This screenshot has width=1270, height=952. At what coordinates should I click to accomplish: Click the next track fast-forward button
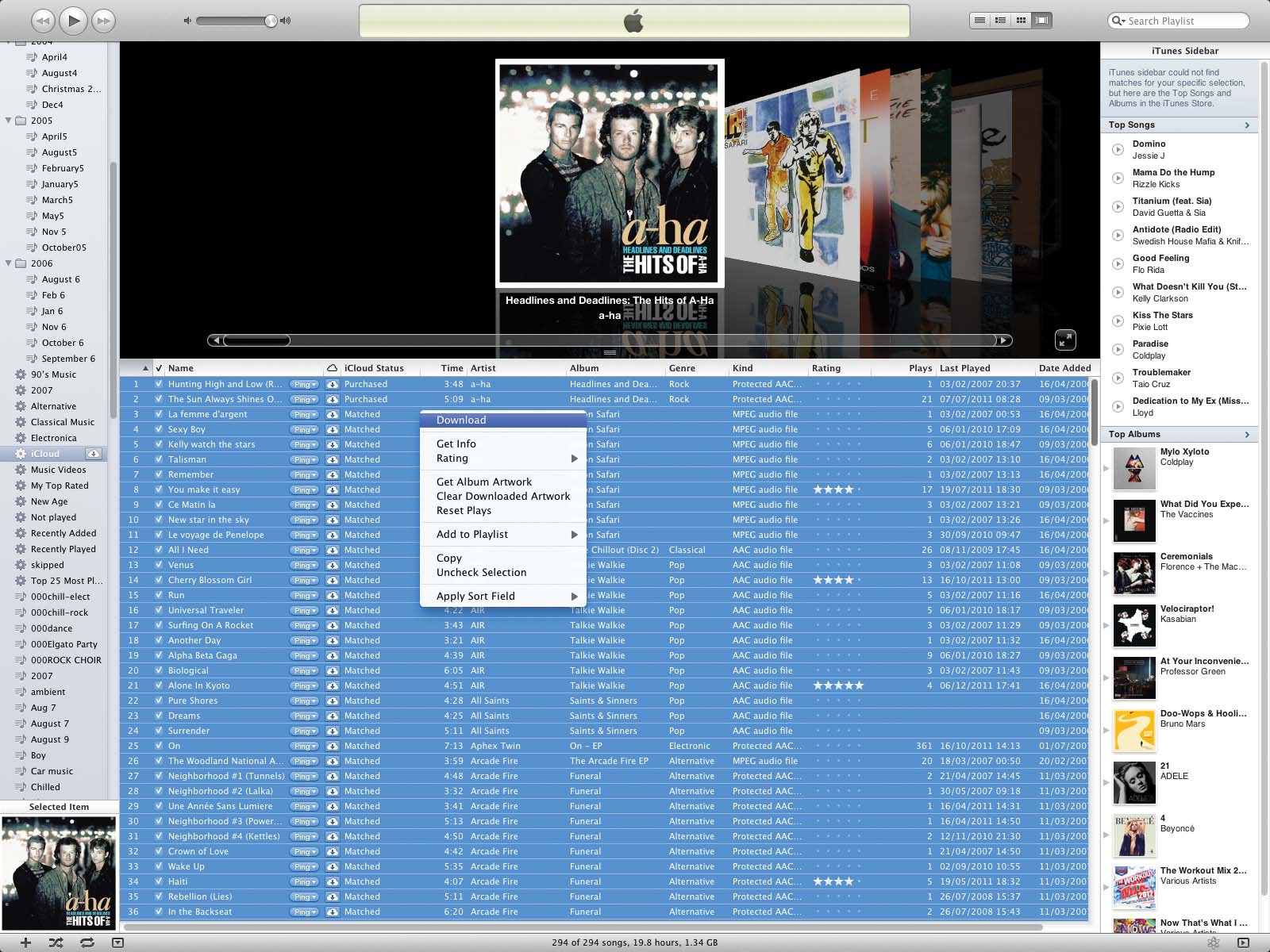pos(103,21)
